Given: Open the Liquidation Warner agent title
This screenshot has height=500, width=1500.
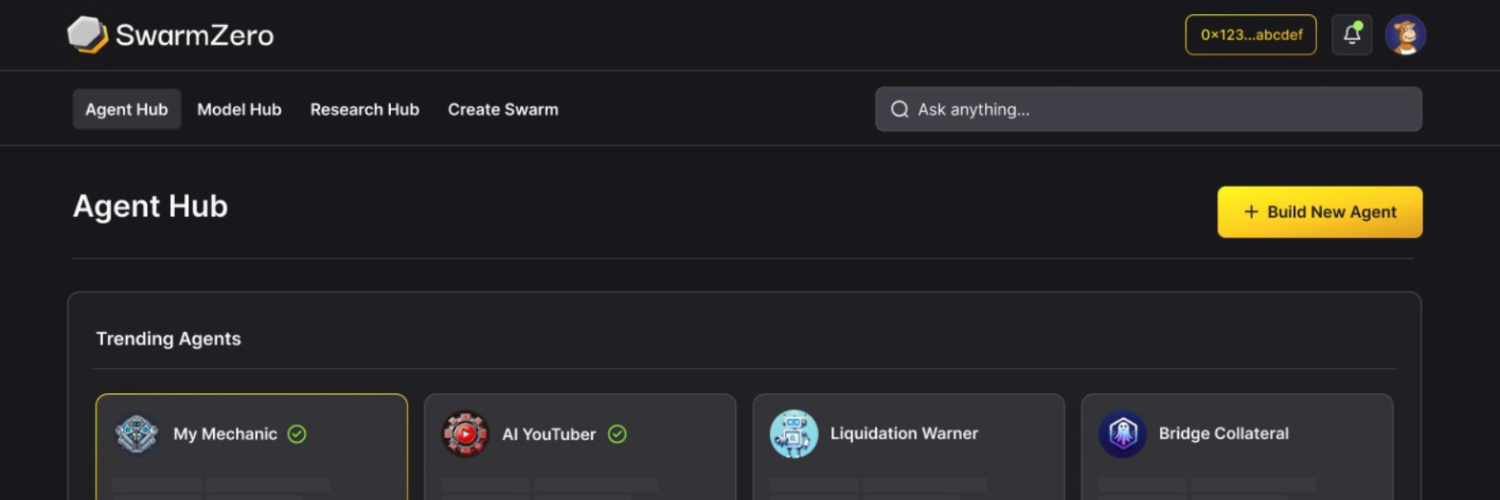Looking at the screenshot, I should 904,433.
